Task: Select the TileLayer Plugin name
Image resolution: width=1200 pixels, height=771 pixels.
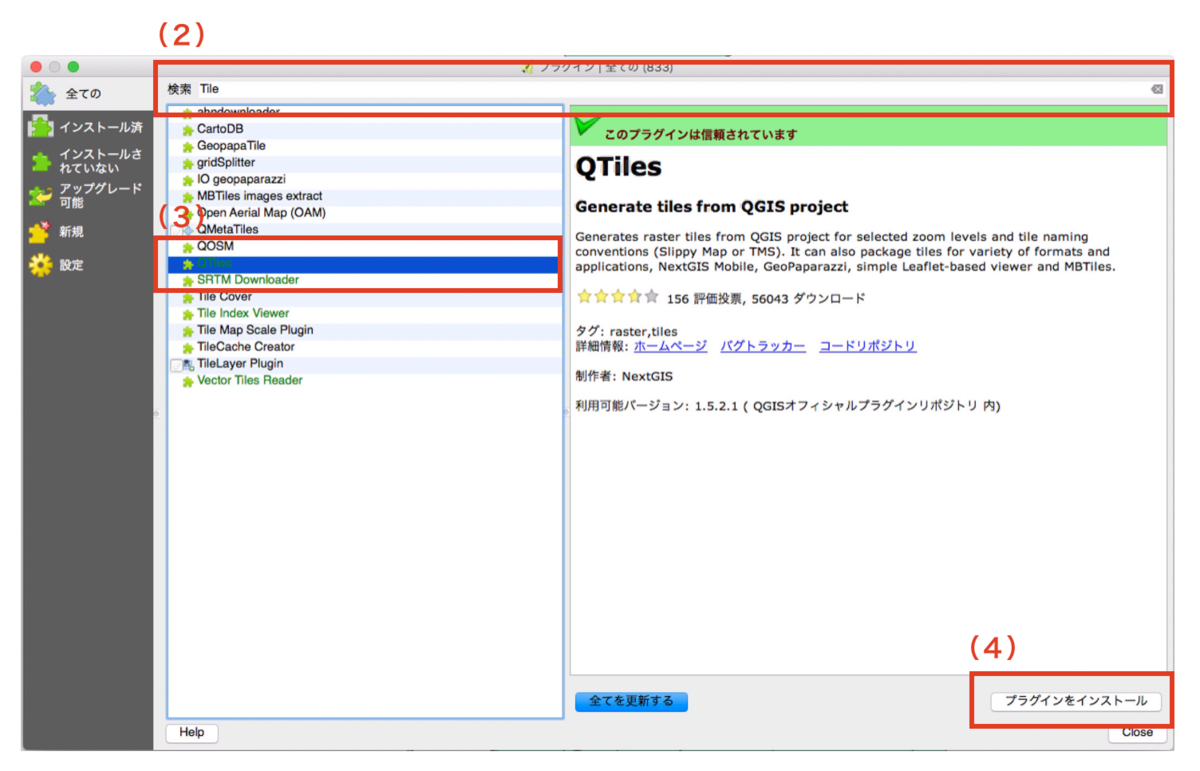Action: (x=240, y=364)
